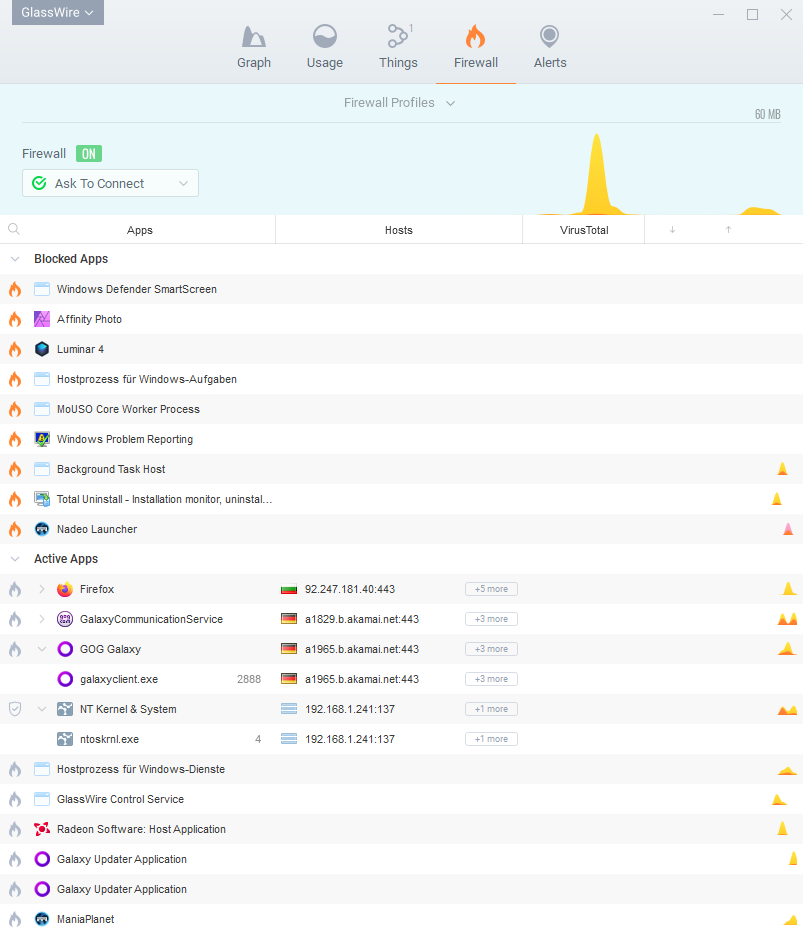Select the MoUSO Core Worker Process name
This screenshot has width=803, height=937.
click(x=128, y=409)
